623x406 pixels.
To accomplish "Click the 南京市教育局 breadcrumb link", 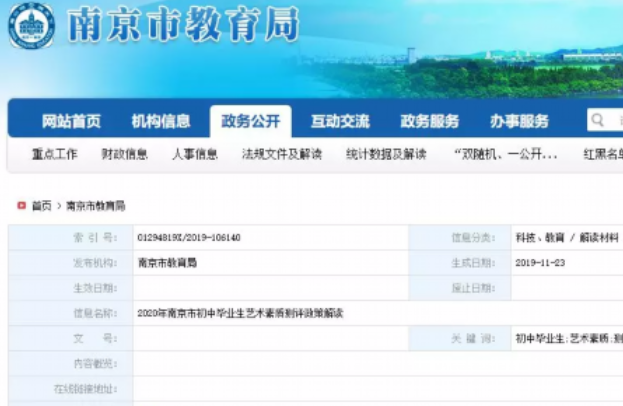I will point(96,206).
